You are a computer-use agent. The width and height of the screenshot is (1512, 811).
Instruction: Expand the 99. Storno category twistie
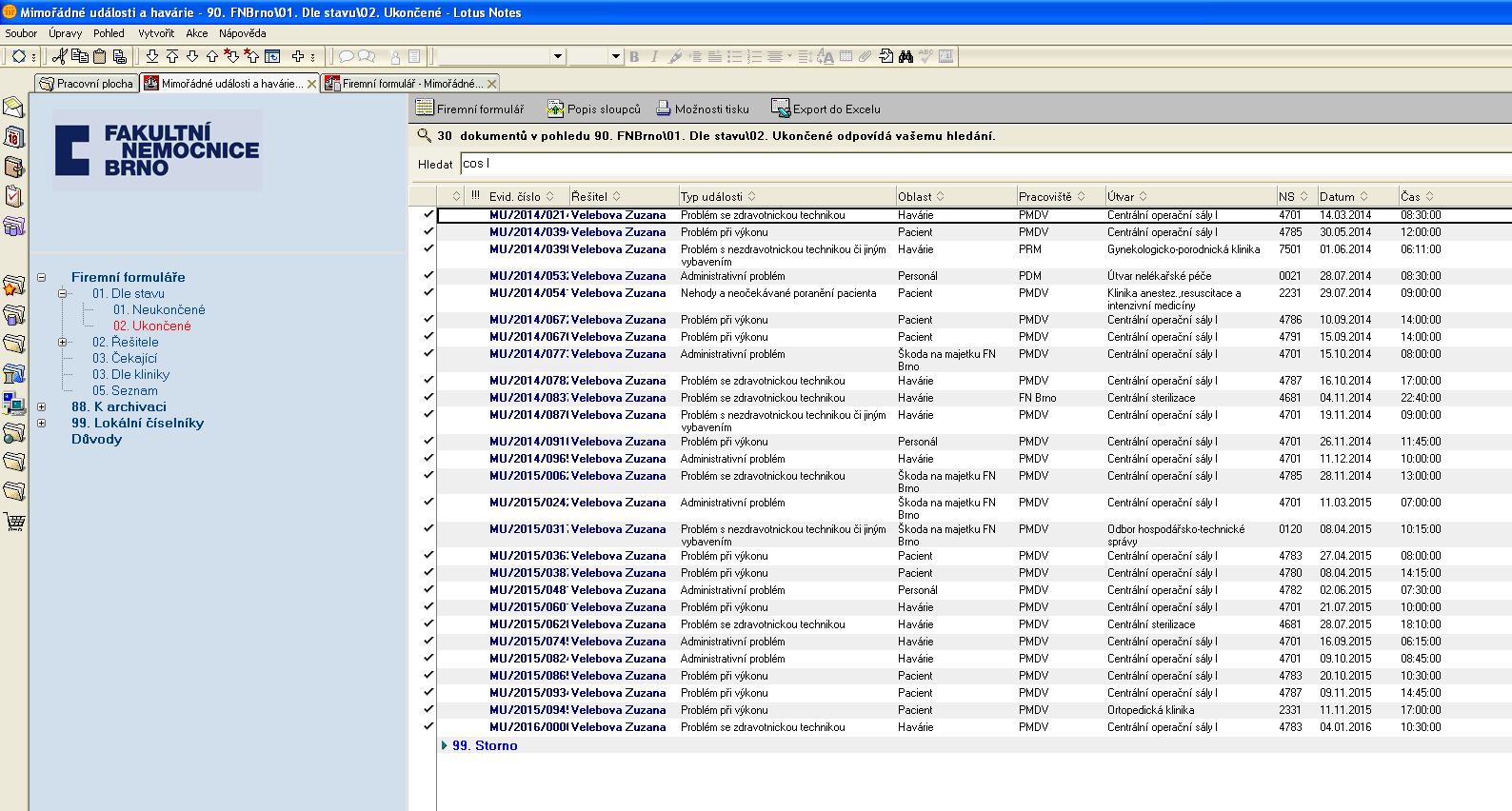444,745
